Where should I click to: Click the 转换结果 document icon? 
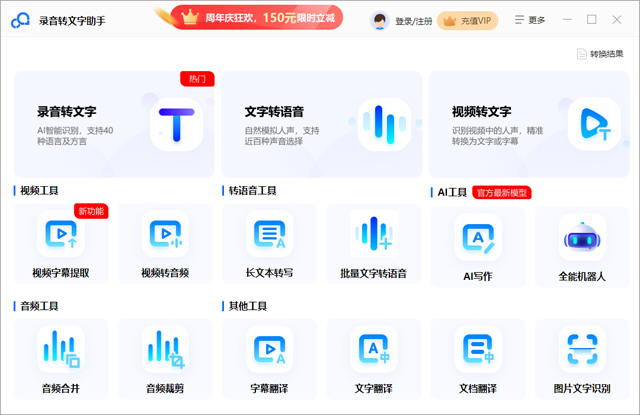(x=582, y=54)
